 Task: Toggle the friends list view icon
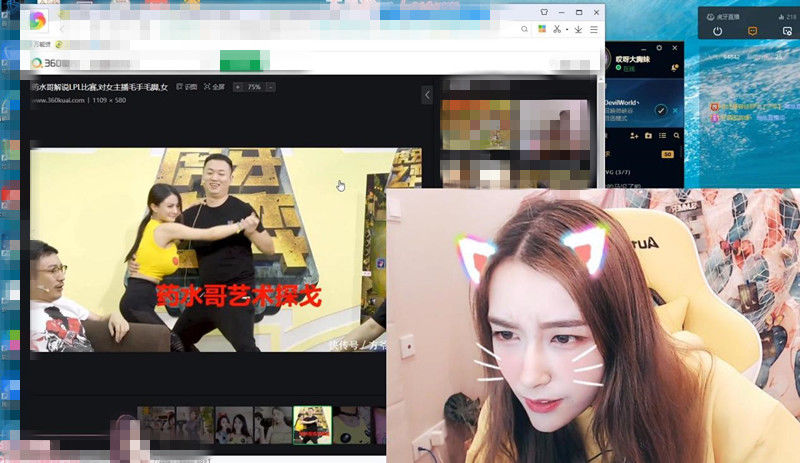point(662,136)
